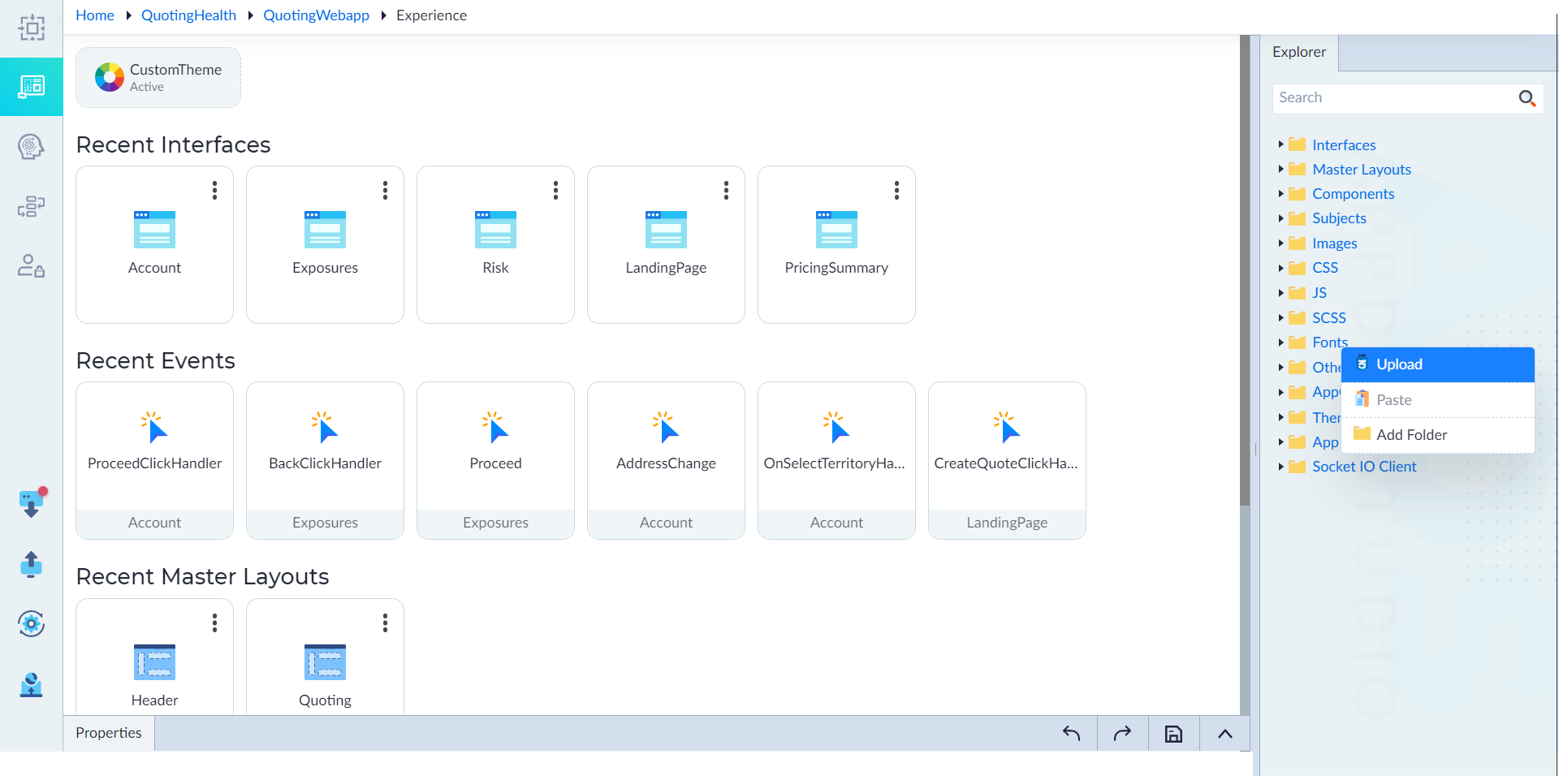Open the AddressChange event card

pos(666,460)
